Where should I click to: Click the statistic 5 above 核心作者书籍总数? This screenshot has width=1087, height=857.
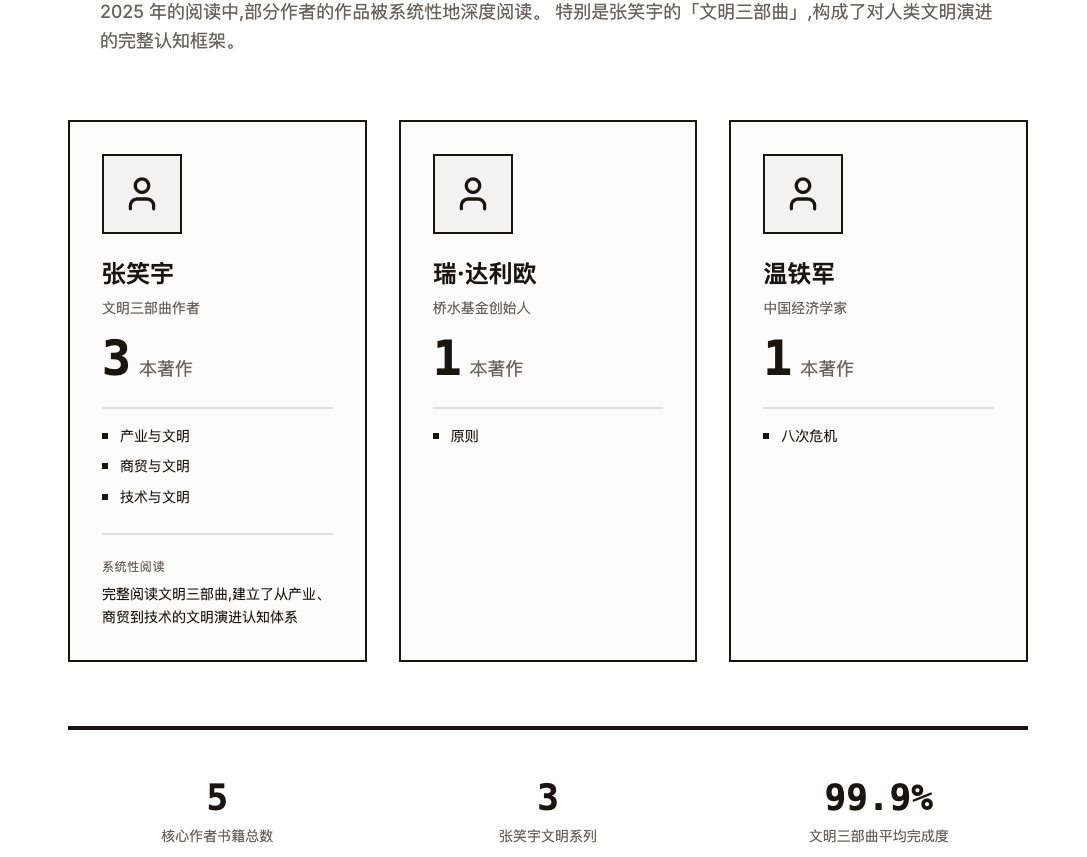click(x=217, y=797)
